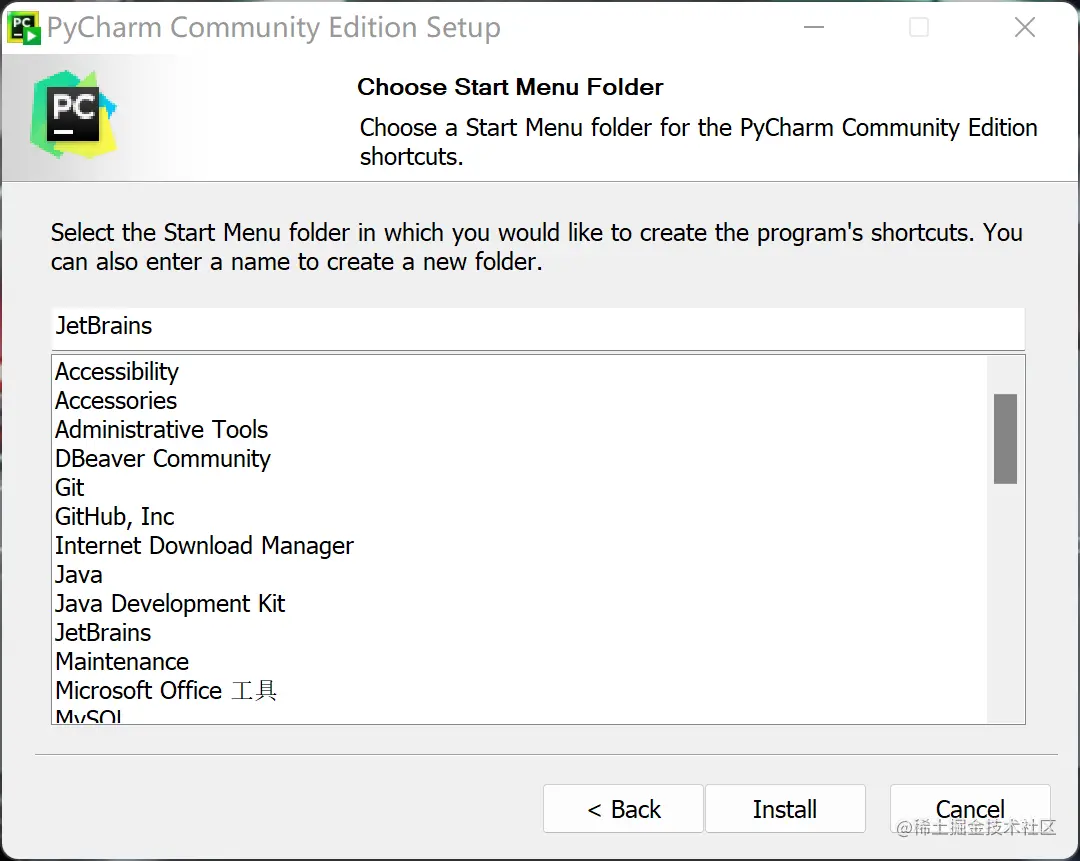1080x861 pixels.
Task: Select GitHub, Inc folder
Action: click(115, 517)
